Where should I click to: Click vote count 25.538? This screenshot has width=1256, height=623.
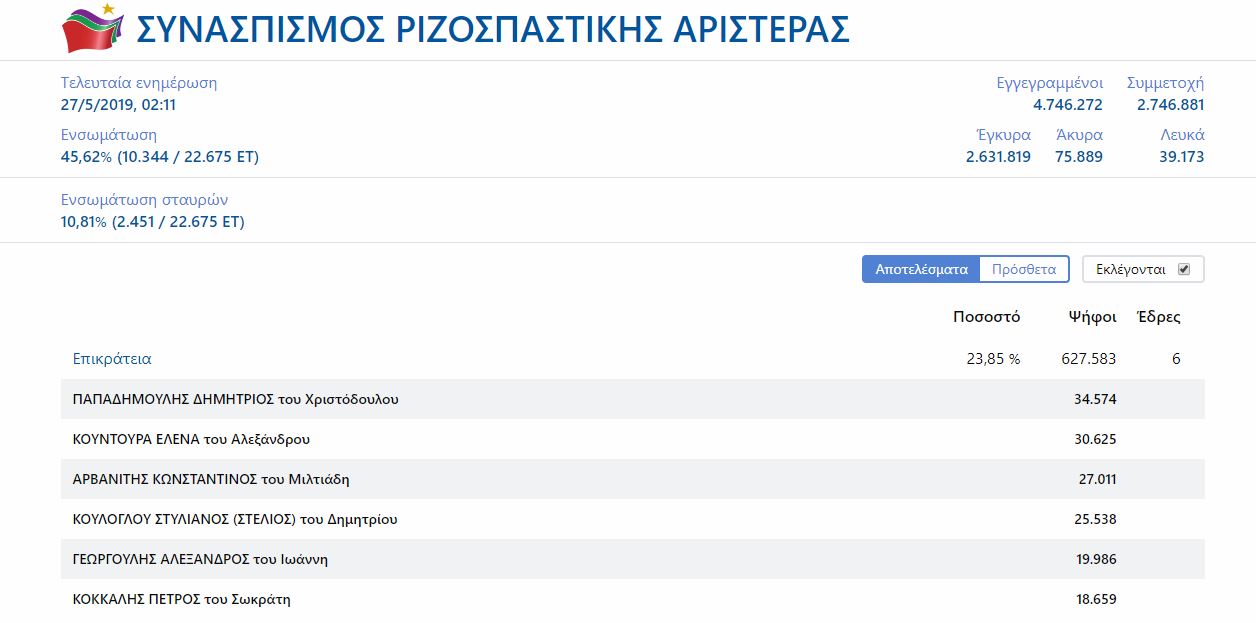[1095, 519]
